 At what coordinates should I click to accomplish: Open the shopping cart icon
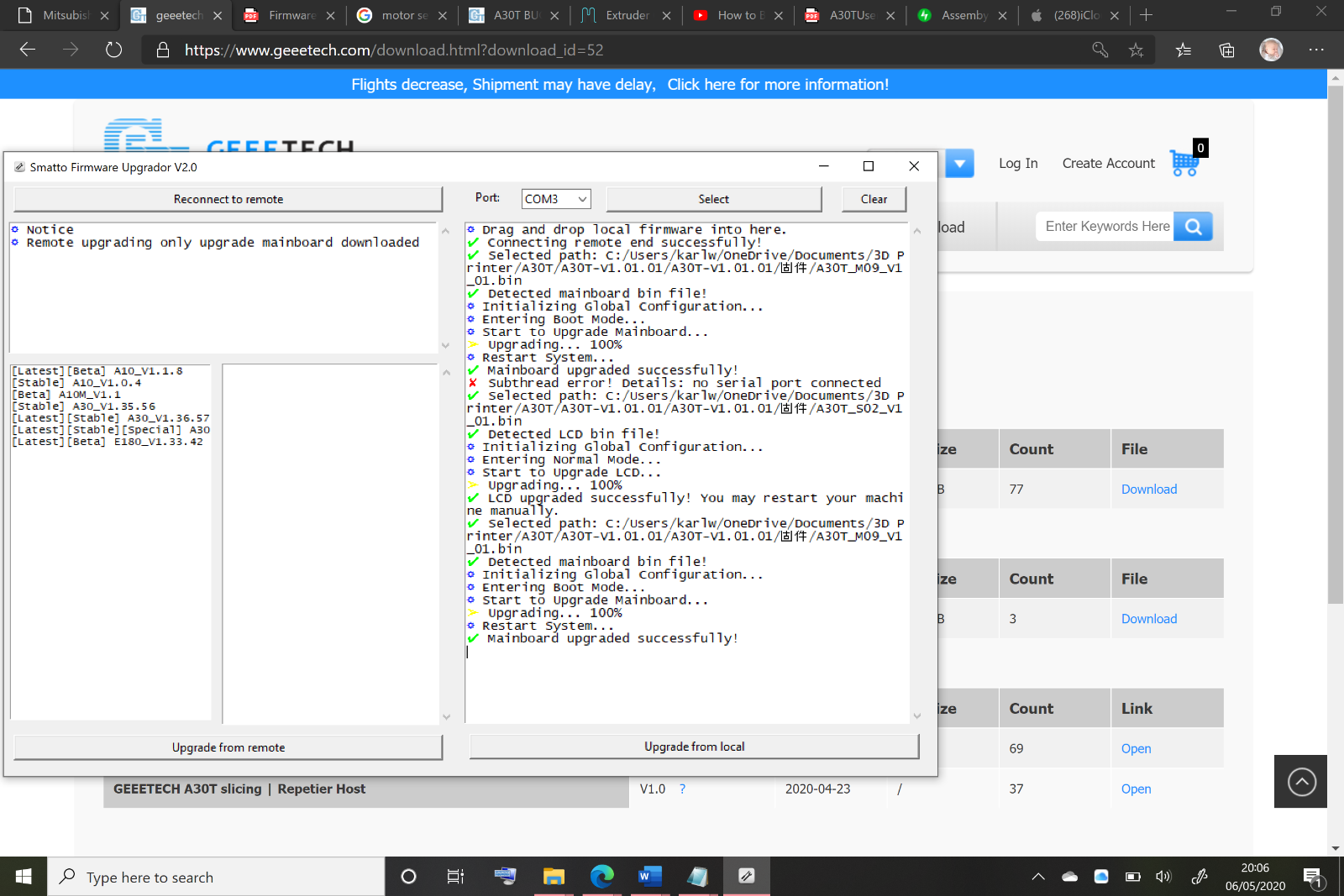[1185, 161]
